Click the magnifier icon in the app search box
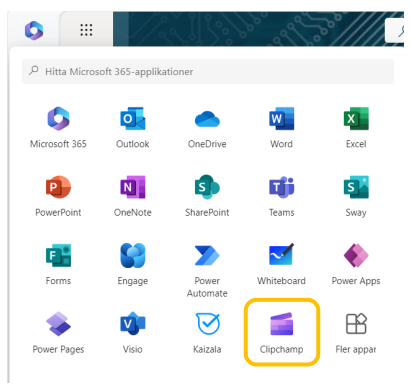Screen dimensions: 411x387 point(34,71)
